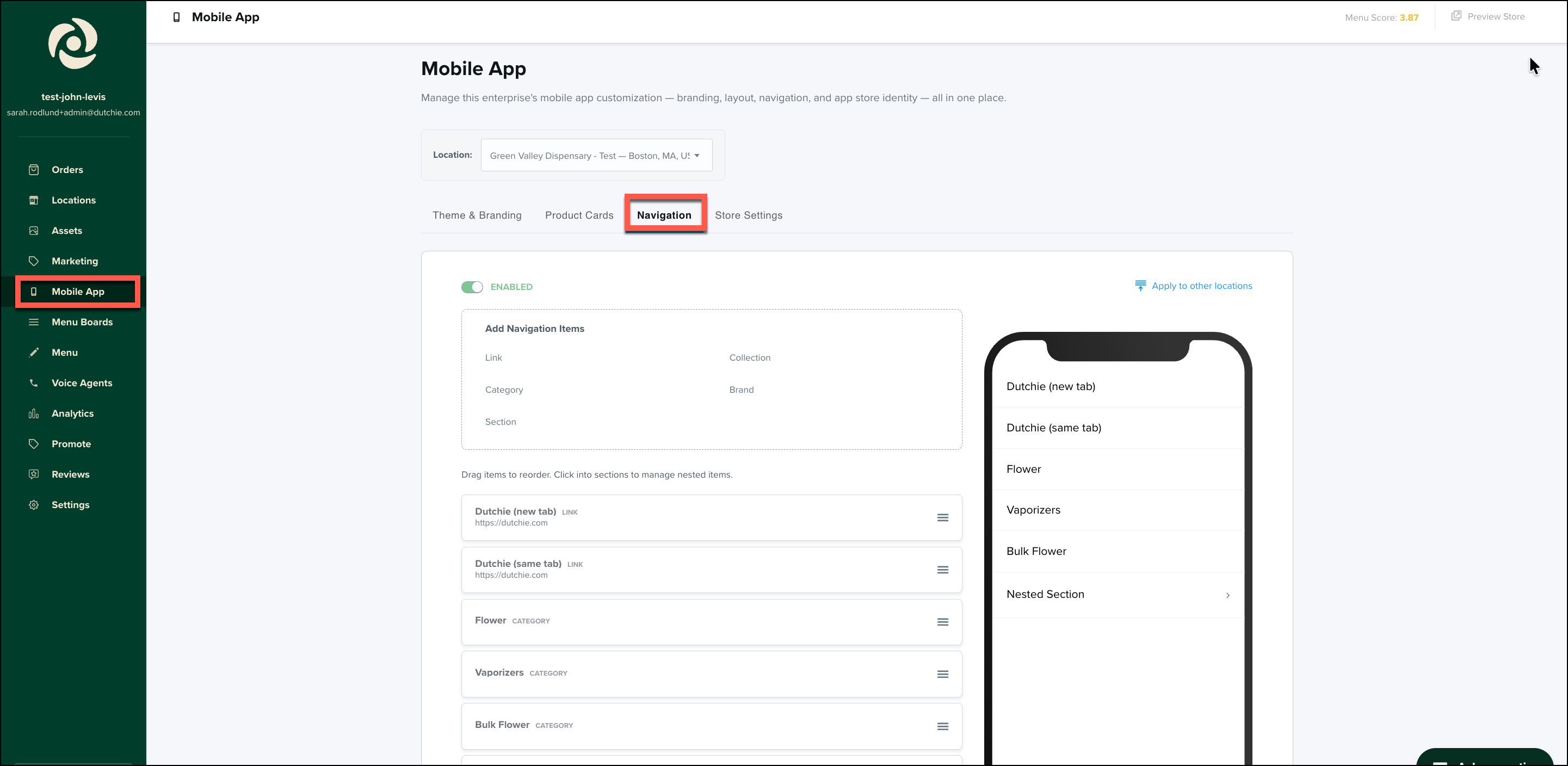Switch to Store Settings tab

click(x=748, y=215)
